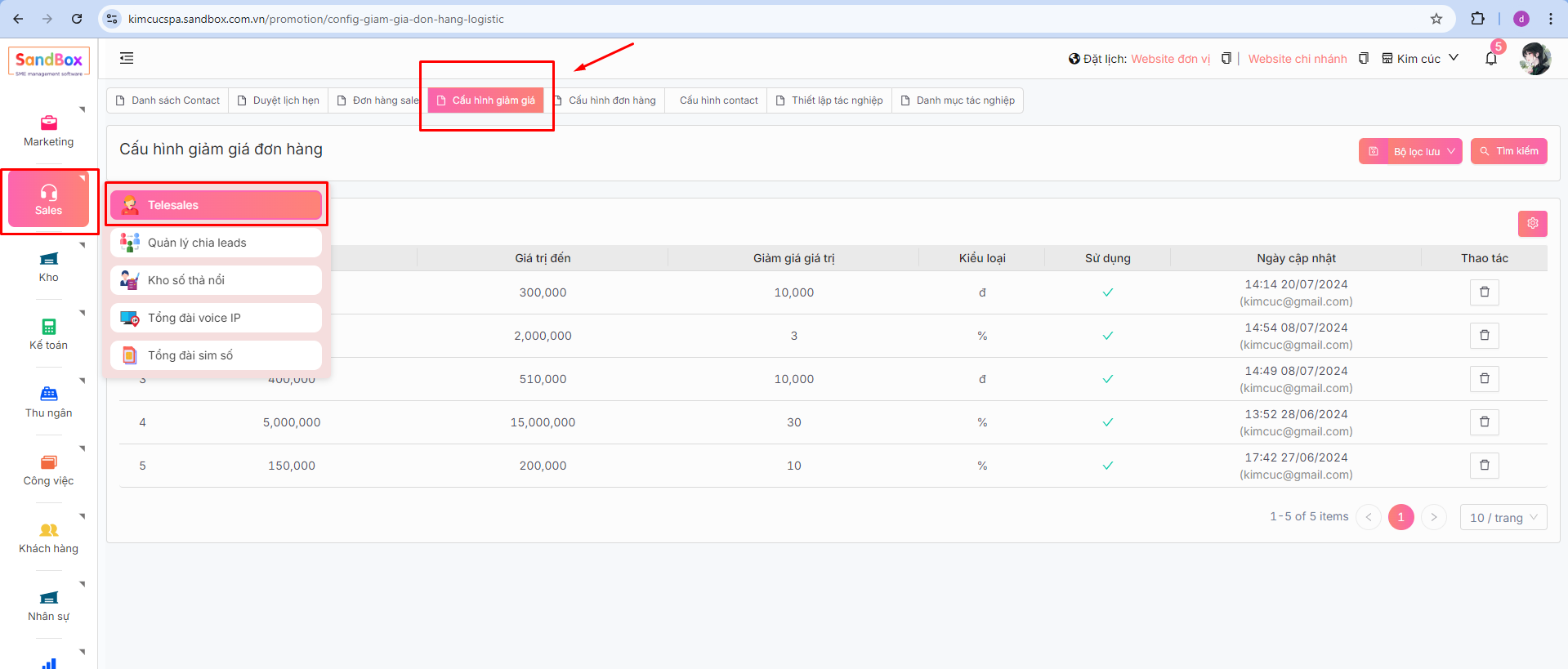1568x669 pixels.
Task: Click the Tìm kiếm search button
Action: 1508,151
